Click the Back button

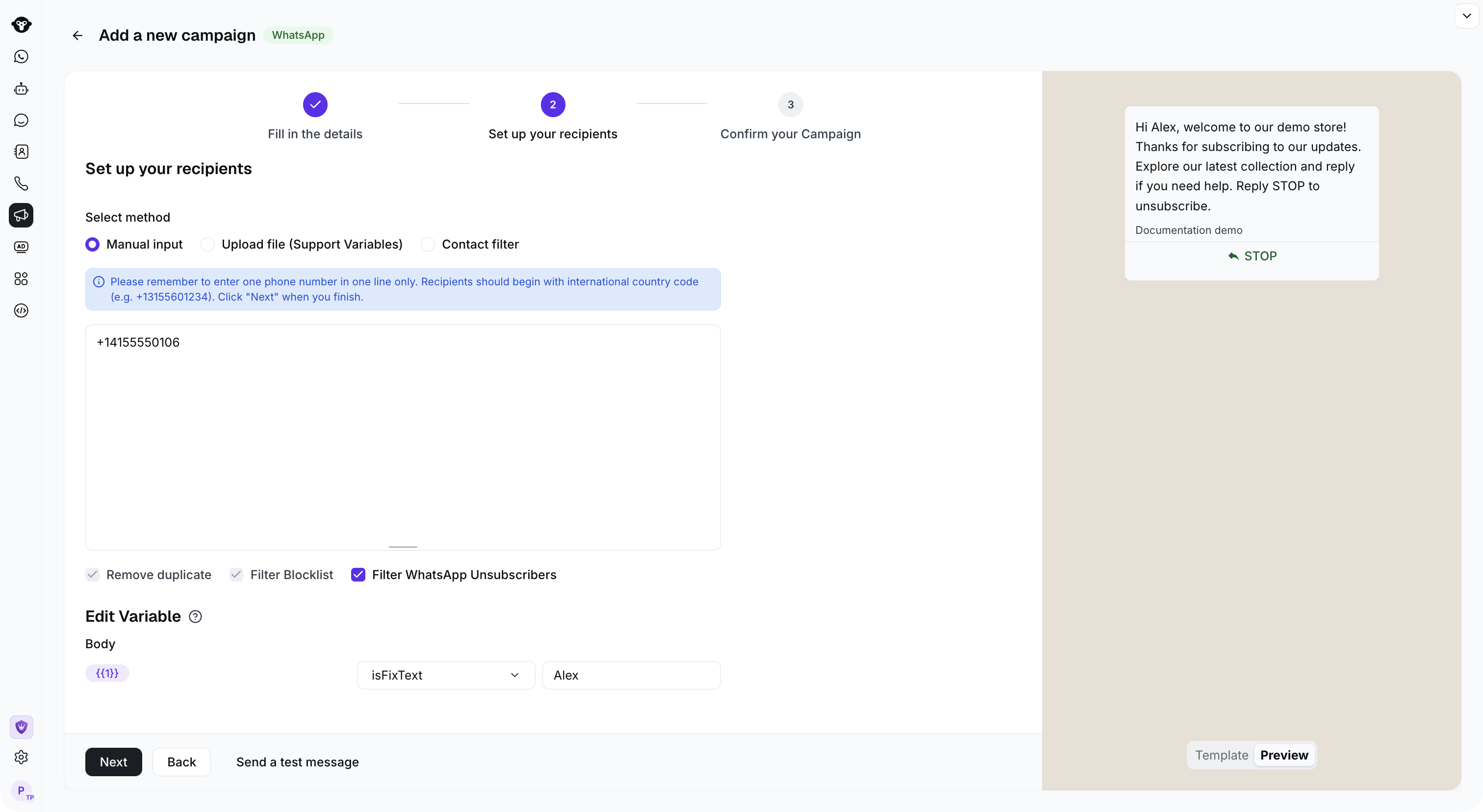click(181, 762)
